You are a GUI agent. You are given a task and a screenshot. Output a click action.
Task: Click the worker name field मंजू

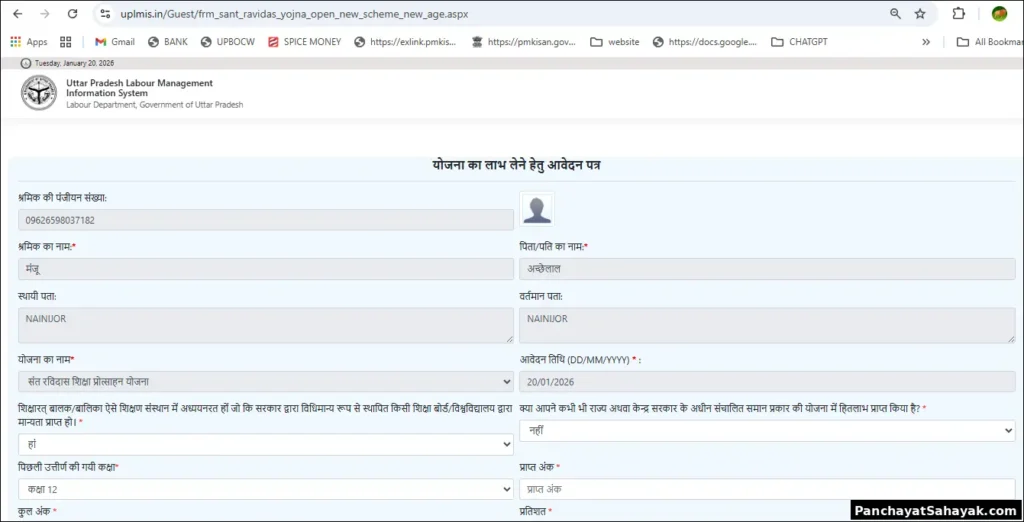tap(266, 269)
